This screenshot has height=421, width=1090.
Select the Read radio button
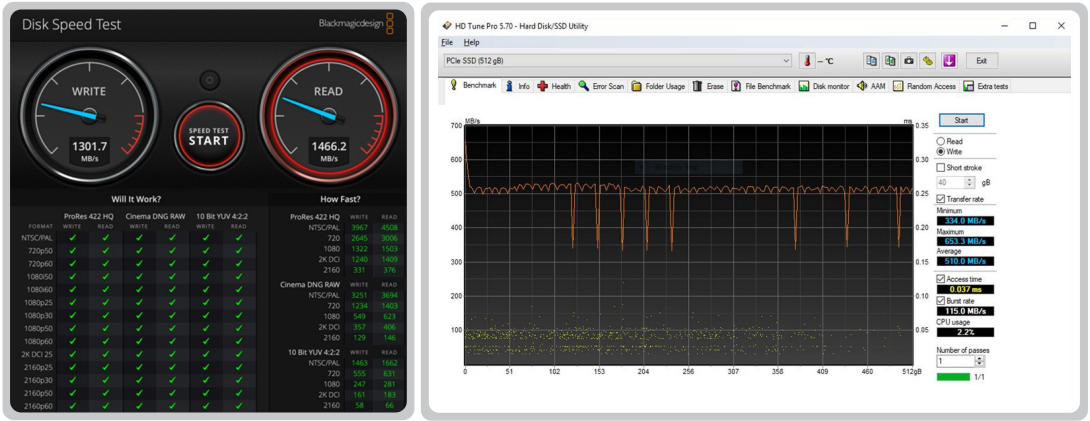[x=941, y=141]
